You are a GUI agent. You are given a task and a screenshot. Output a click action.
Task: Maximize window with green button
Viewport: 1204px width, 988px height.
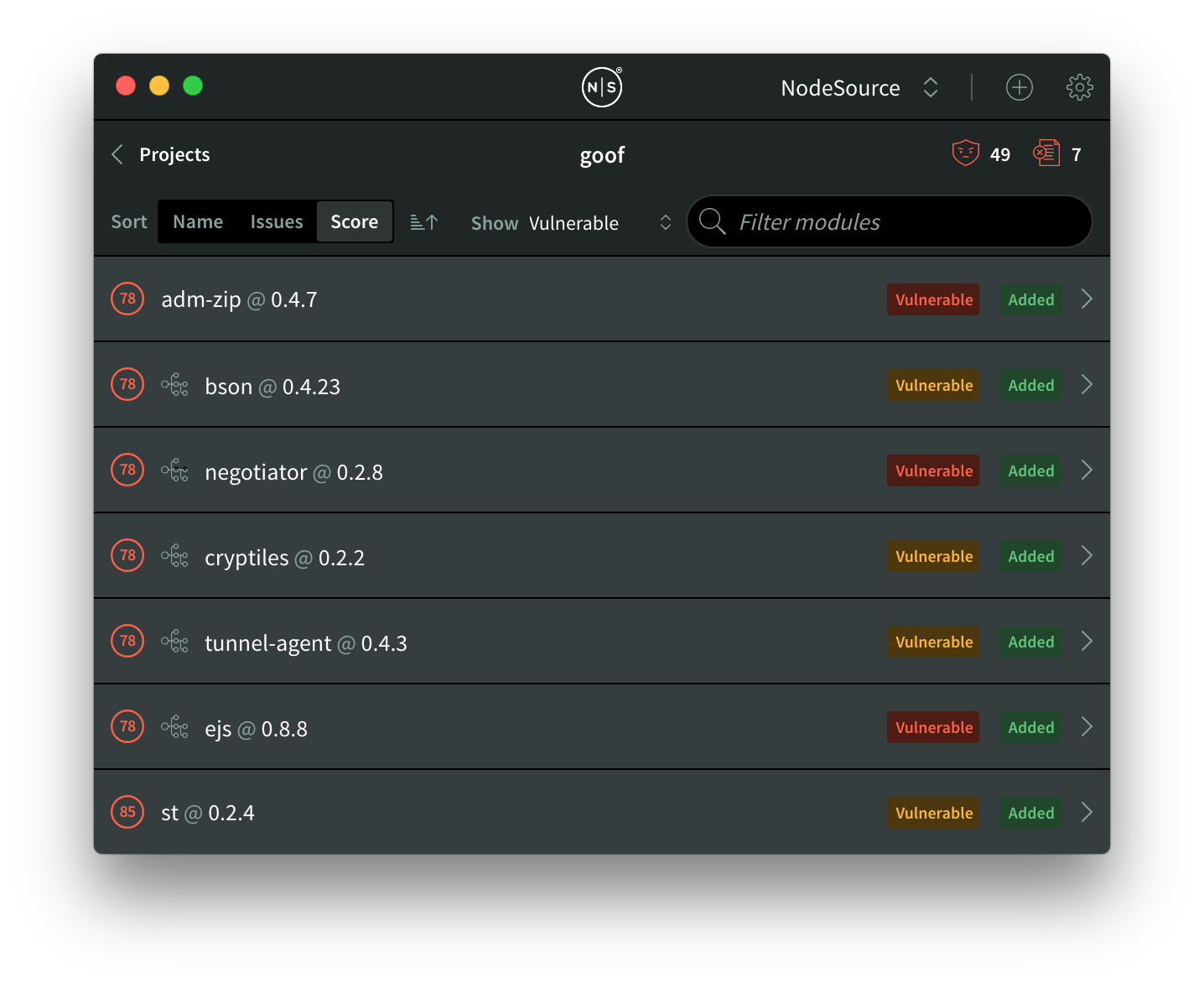[x=193, y=86]
